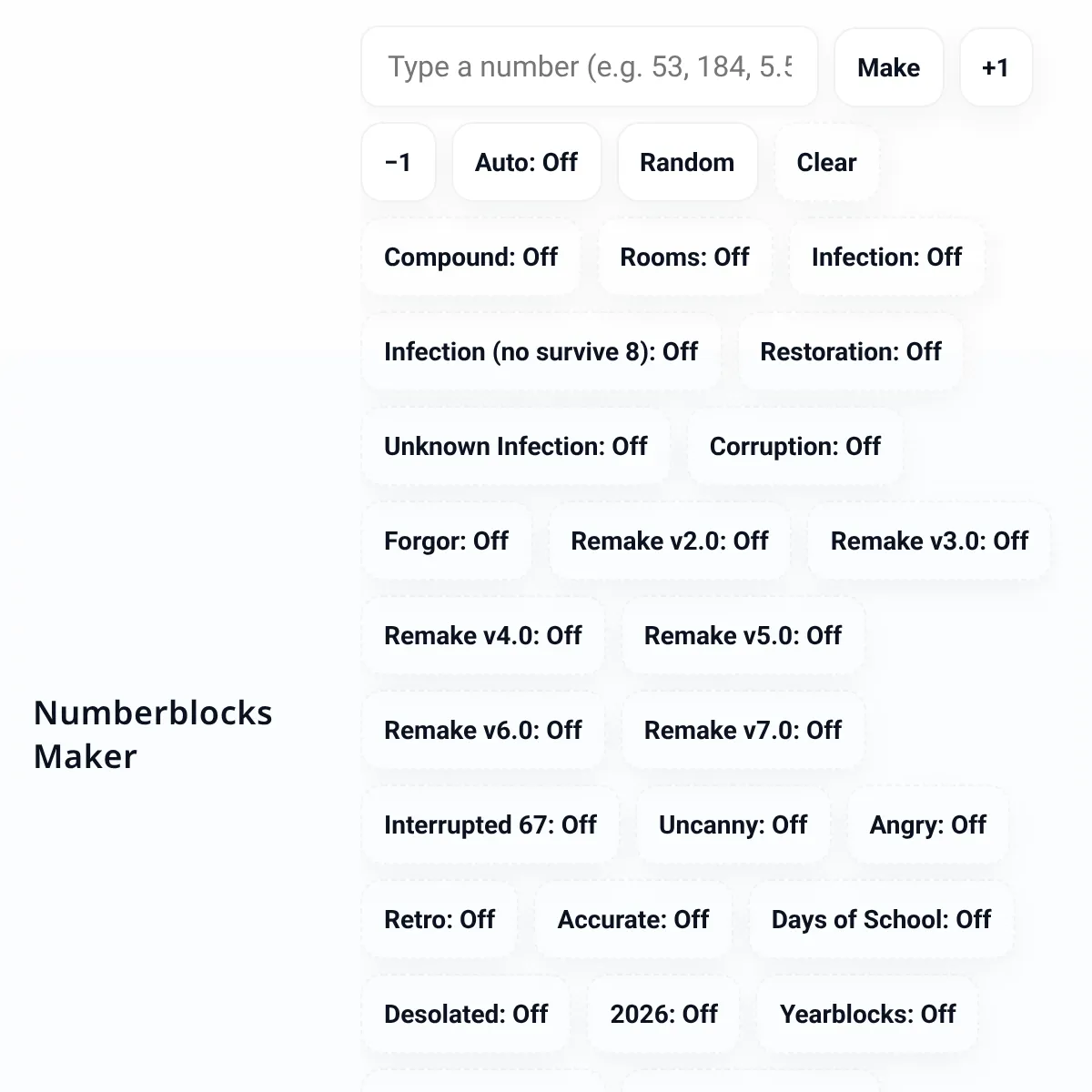Toggle the Auto mode switch
Image resolution: width=1092 pixels, height=1092 pixels.
526,163
